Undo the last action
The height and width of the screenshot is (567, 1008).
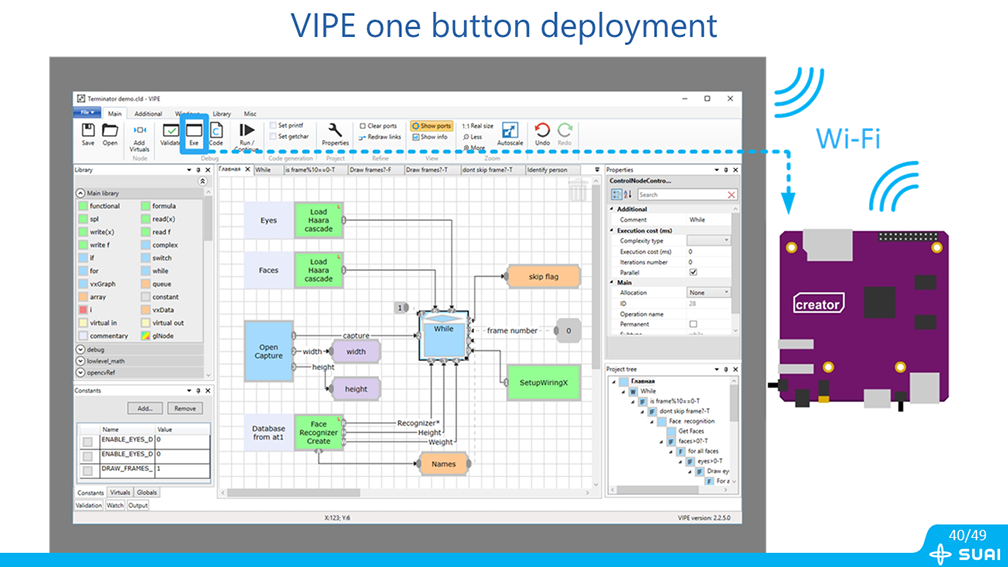tap(542, 131)
